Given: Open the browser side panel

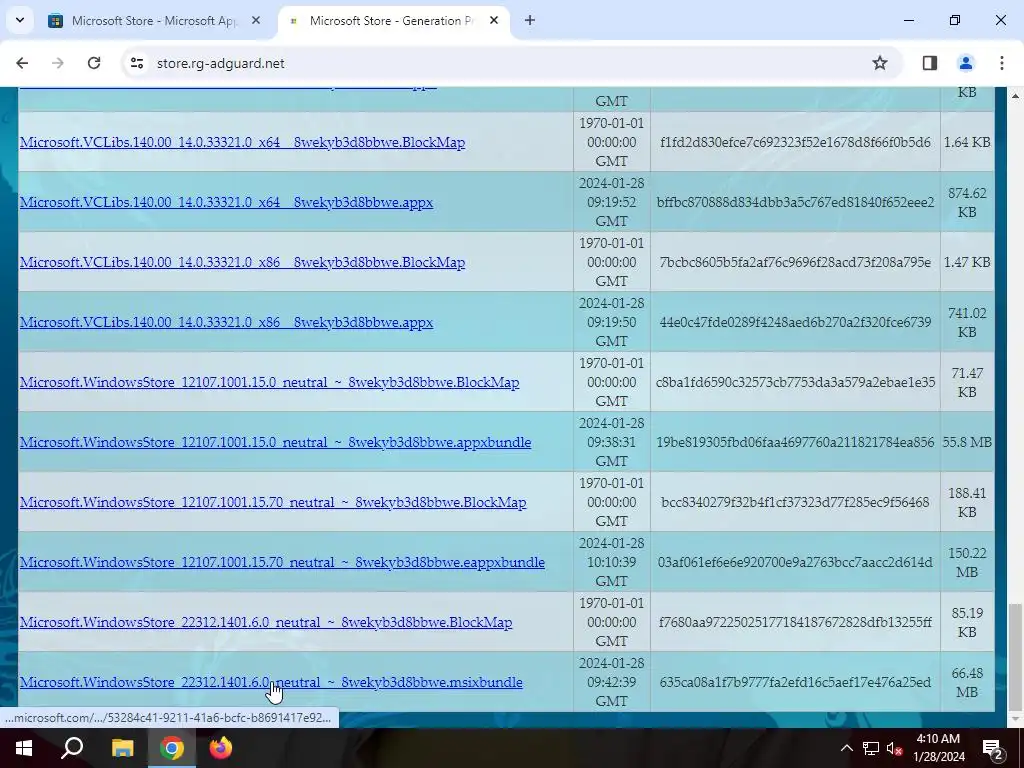Looking at the screenshot, I should [x=929, y=63].
